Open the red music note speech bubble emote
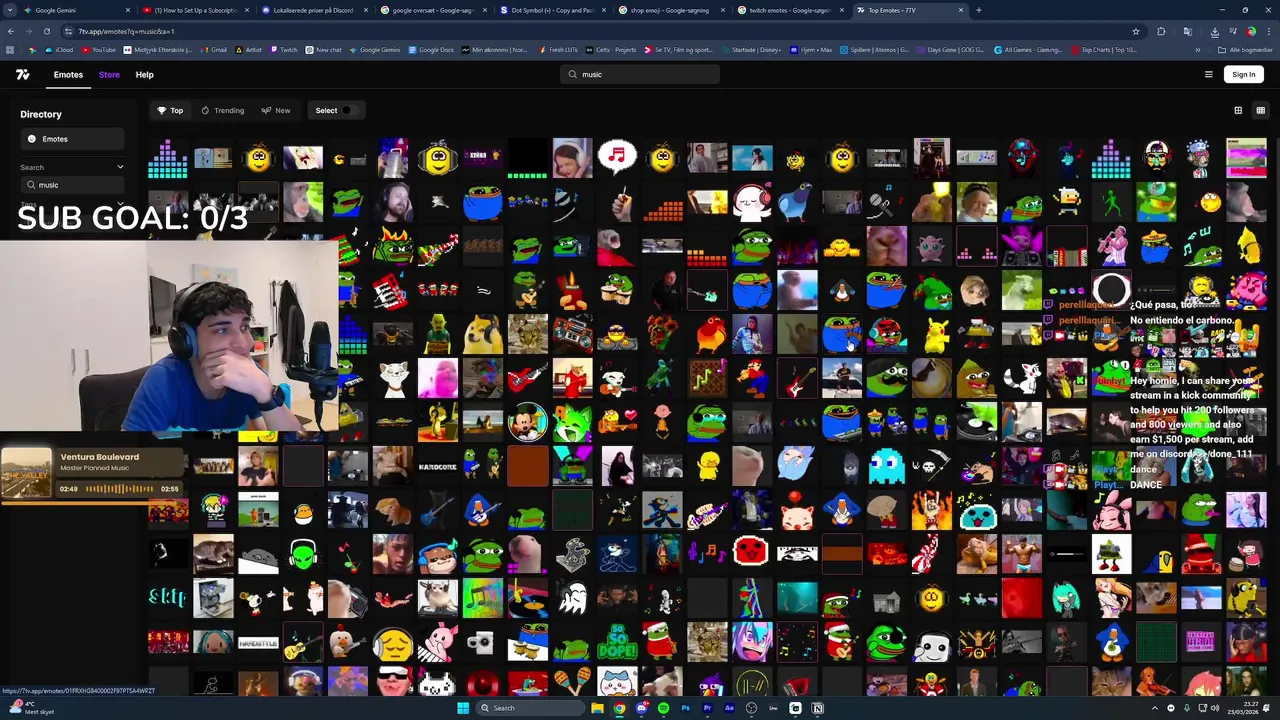 (617, 157)
